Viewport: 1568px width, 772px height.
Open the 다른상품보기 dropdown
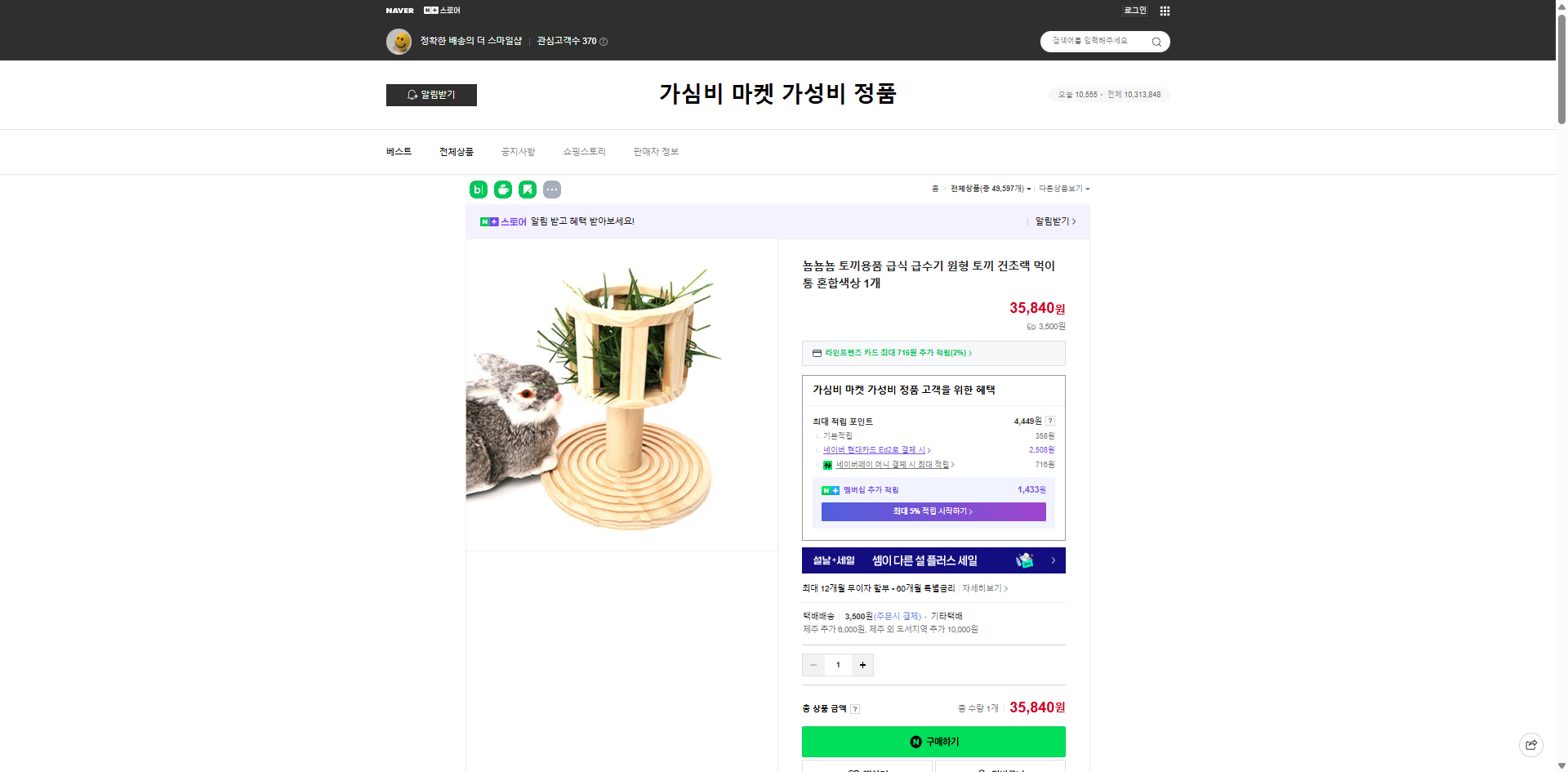pyautogui.click(x=1066, y=188)
